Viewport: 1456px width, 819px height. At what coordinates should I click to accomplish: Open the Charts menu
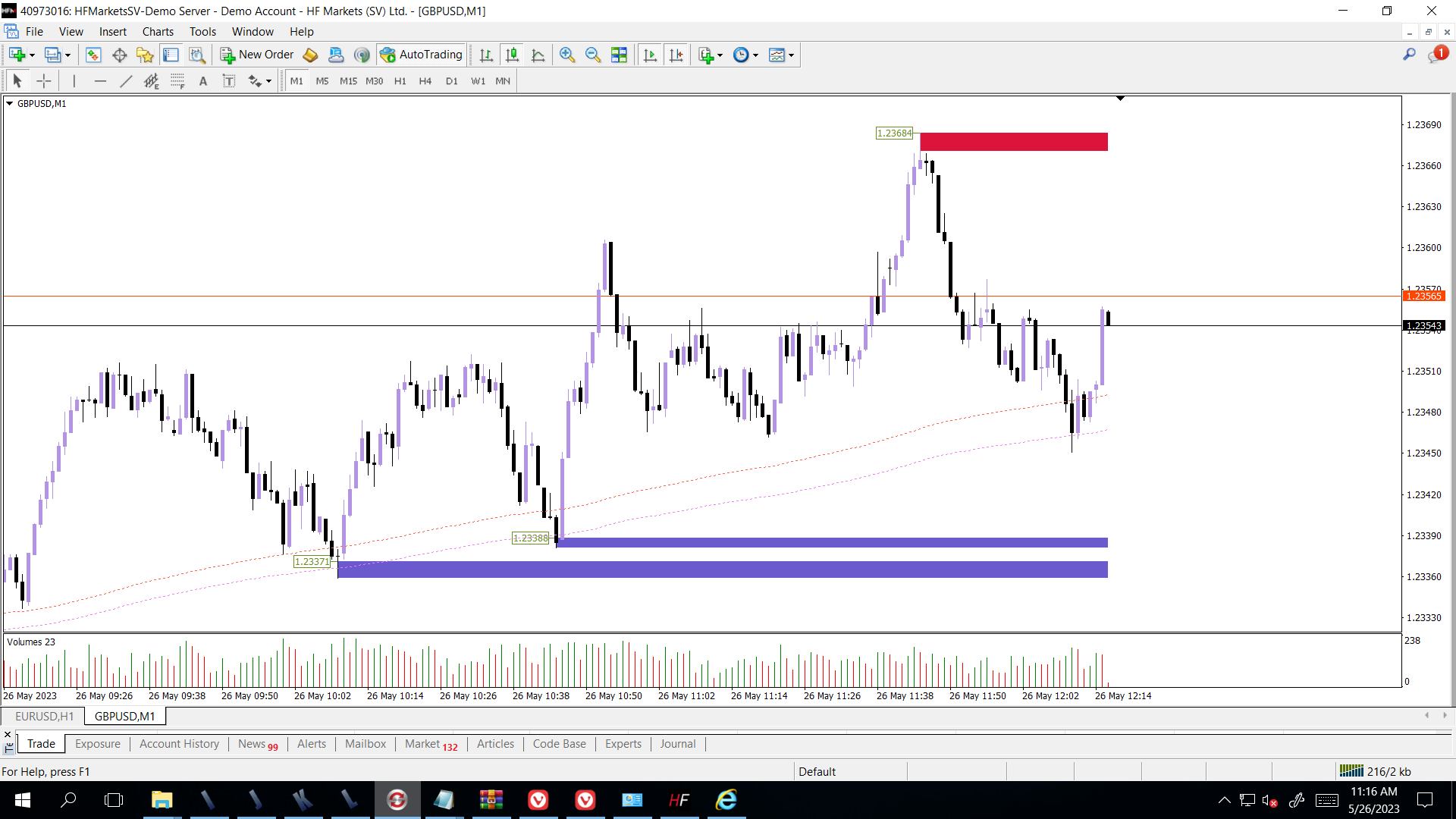click(x=157, y=31)
